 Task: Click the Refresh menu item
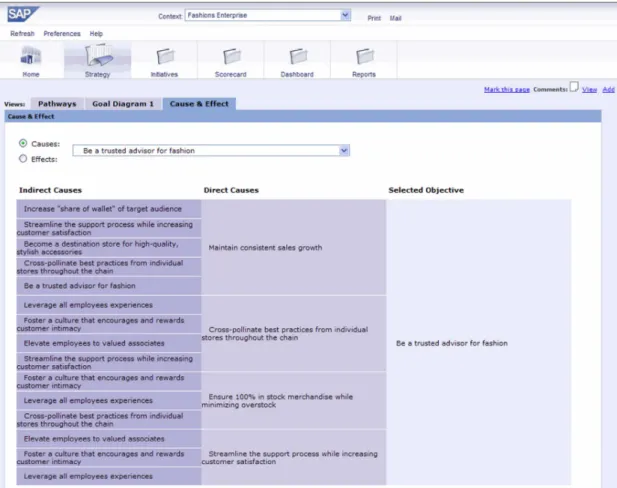[22, 33]
